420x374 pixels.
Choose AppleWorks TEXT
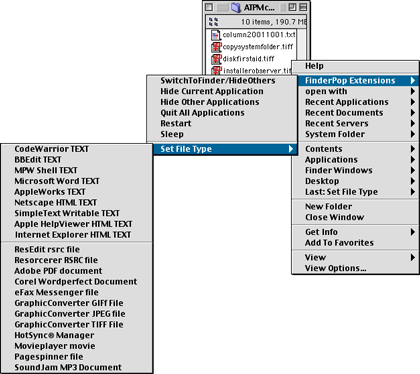tap(77, 192)
